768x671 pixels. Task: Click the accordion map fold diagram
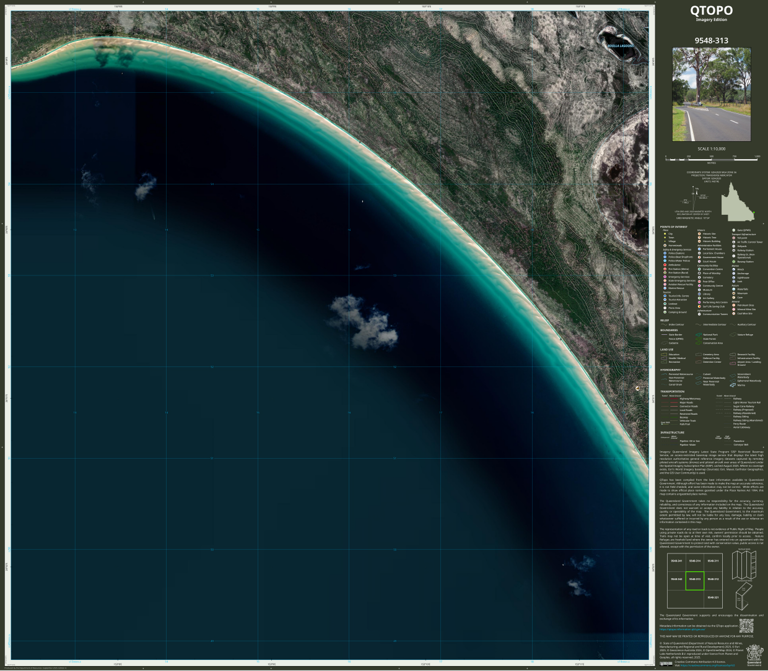coord(744,565)
